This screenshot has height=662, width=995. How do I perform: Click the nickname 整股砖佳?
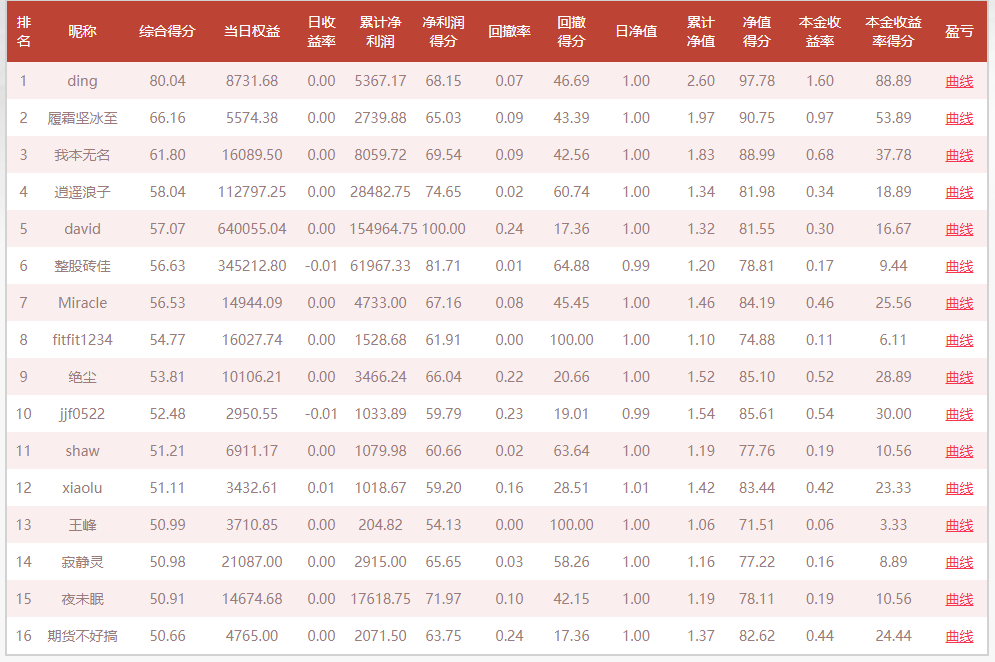tap(82, 266)
